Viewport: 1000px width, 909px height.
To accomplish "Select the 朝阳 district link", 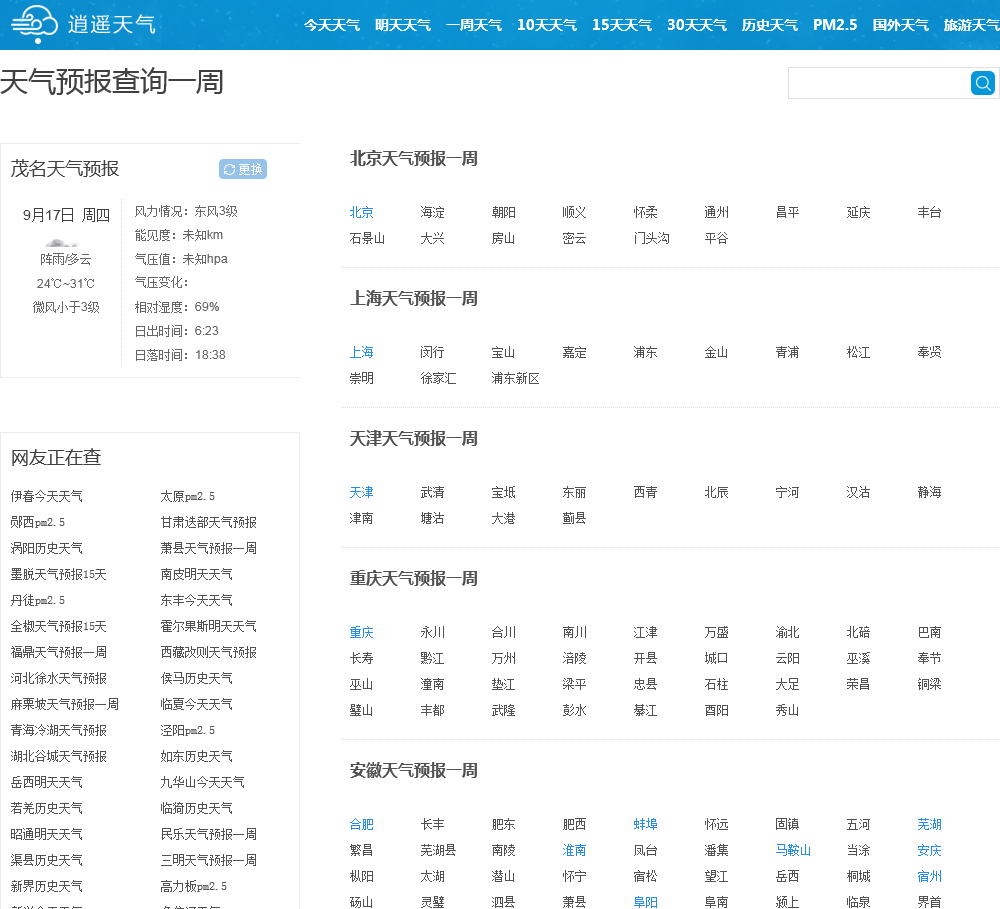I will (x=503, y=212).
